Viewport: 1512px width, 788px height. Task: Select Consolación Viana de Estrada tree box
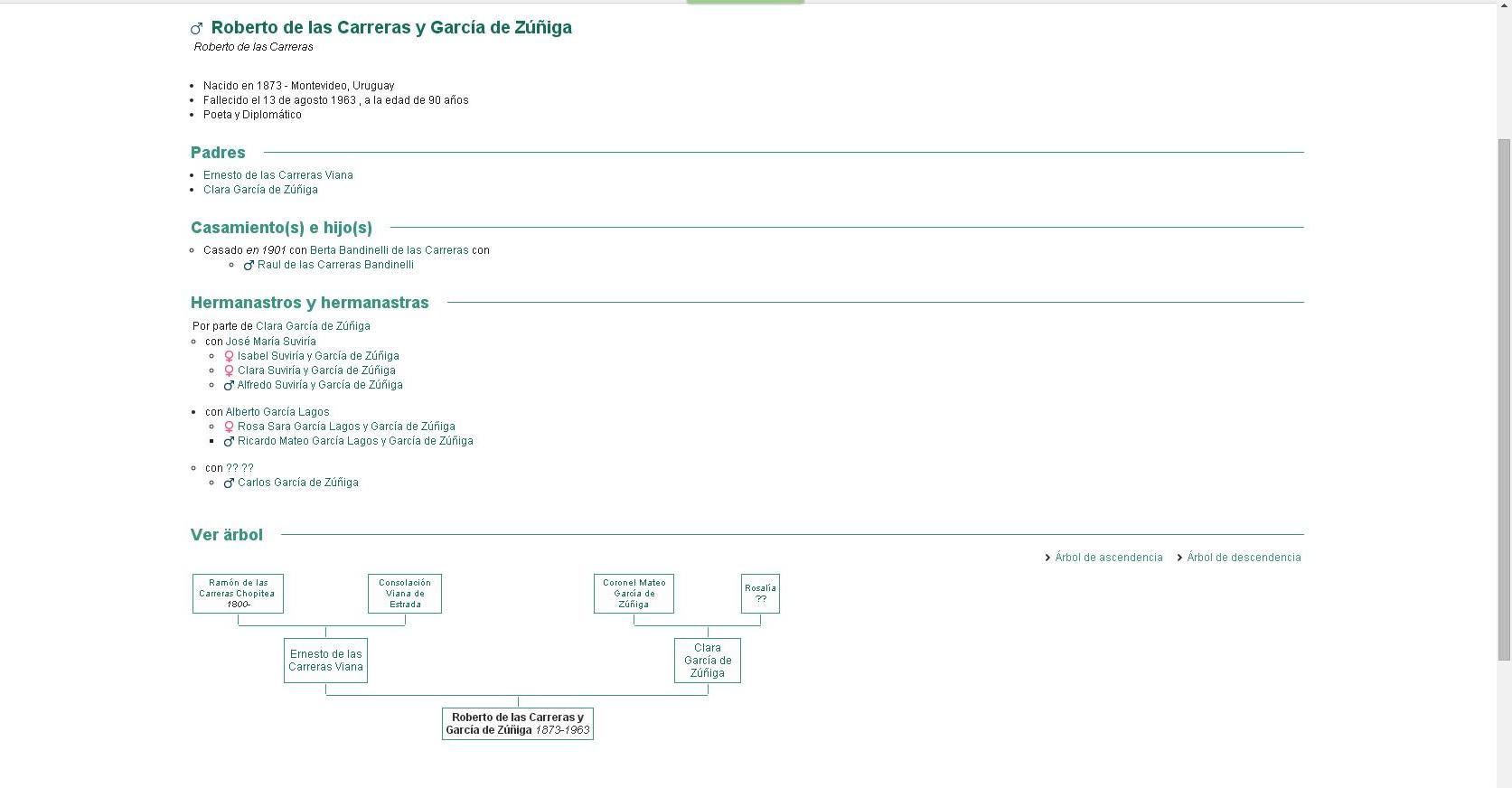click(x=405, y=594)
